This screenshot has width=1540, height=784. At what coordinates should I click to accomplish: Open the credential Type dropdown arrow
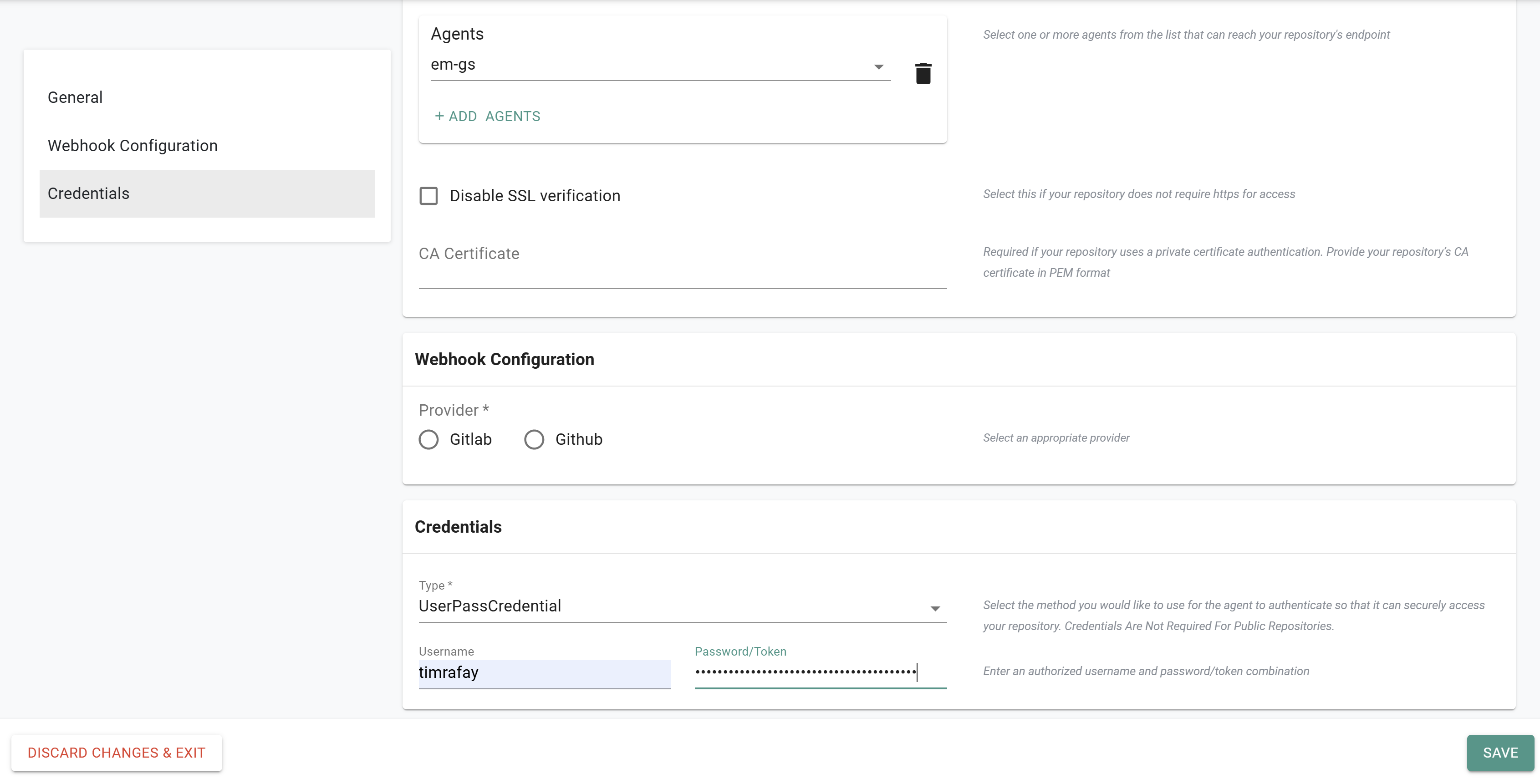pyautogui.click(x=934, y=608)
